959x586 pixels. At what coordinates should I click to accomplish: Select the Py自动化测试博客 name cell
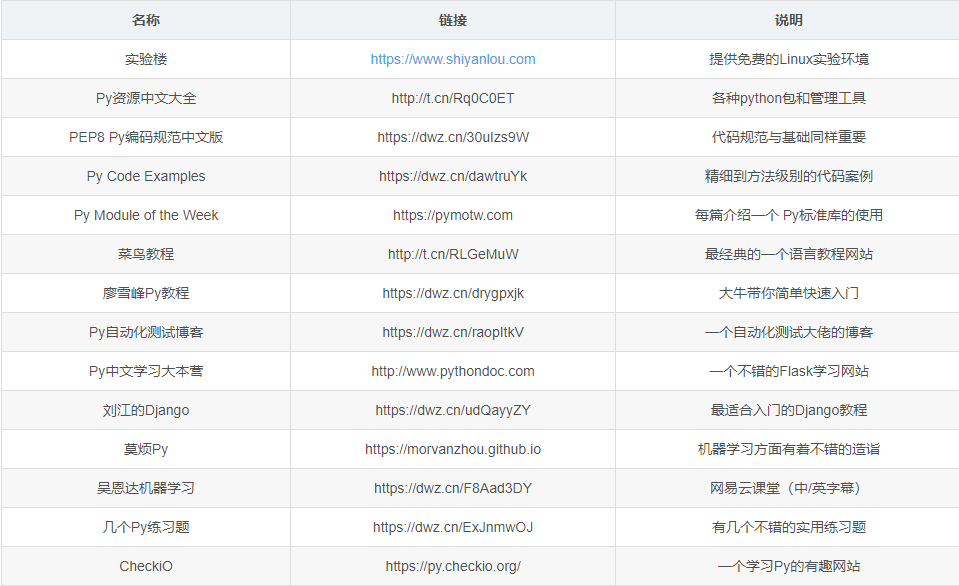click(x=146, y=332)
